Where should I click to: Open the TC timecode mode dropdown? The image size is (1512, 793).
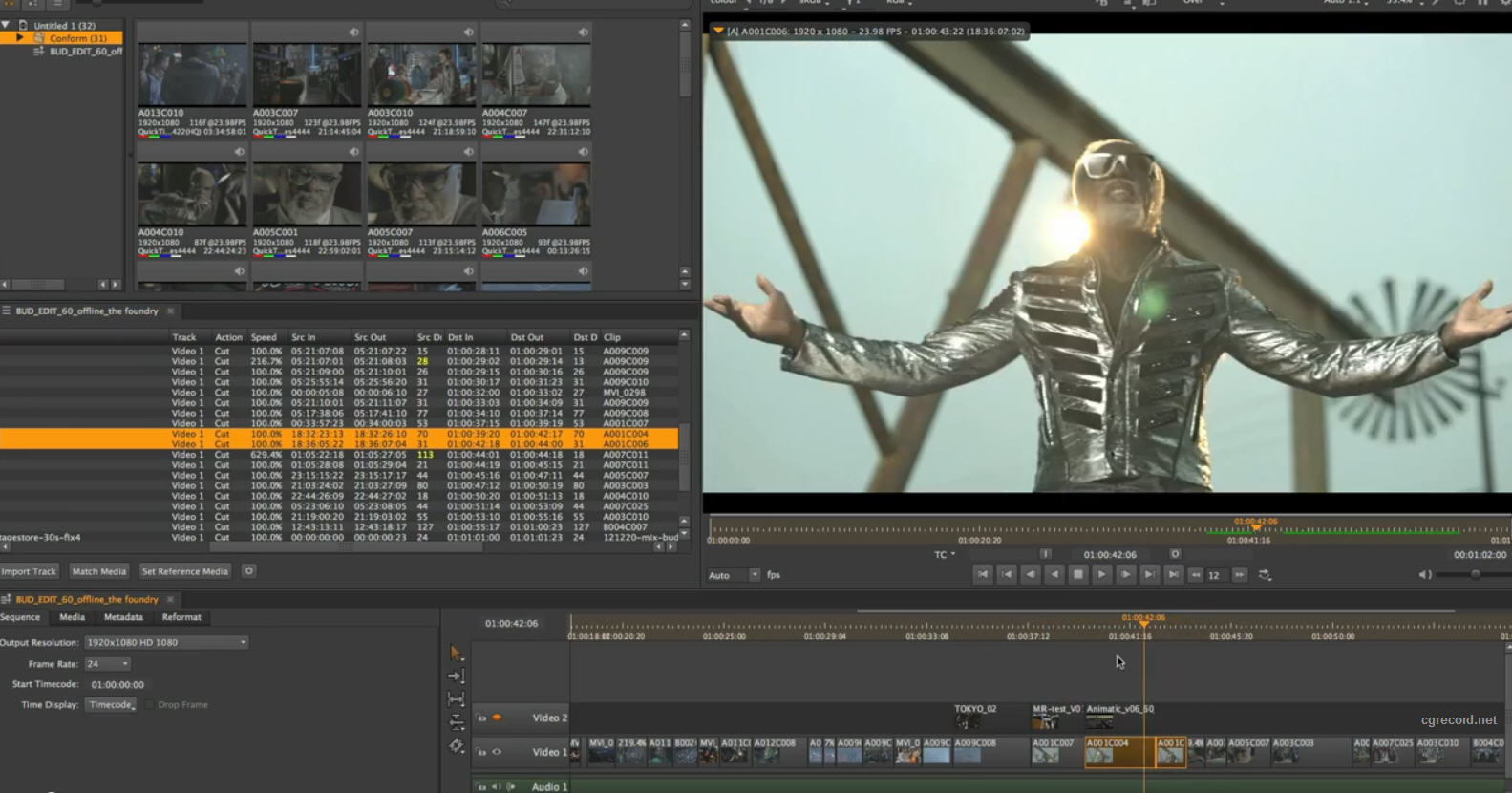945,554
